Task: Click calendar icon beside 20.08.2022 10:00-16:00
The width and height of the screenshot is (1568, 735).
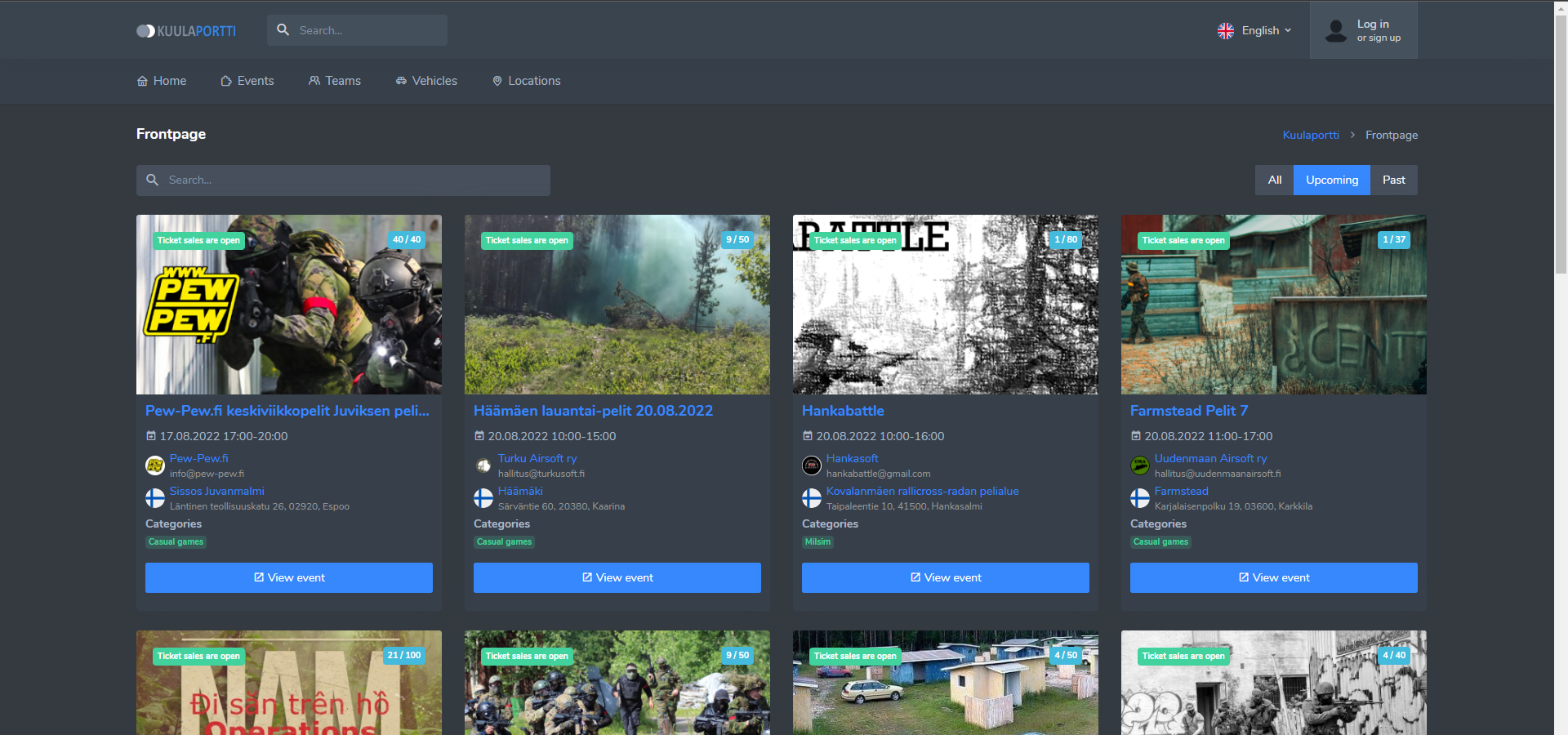Action: [807, 436]
